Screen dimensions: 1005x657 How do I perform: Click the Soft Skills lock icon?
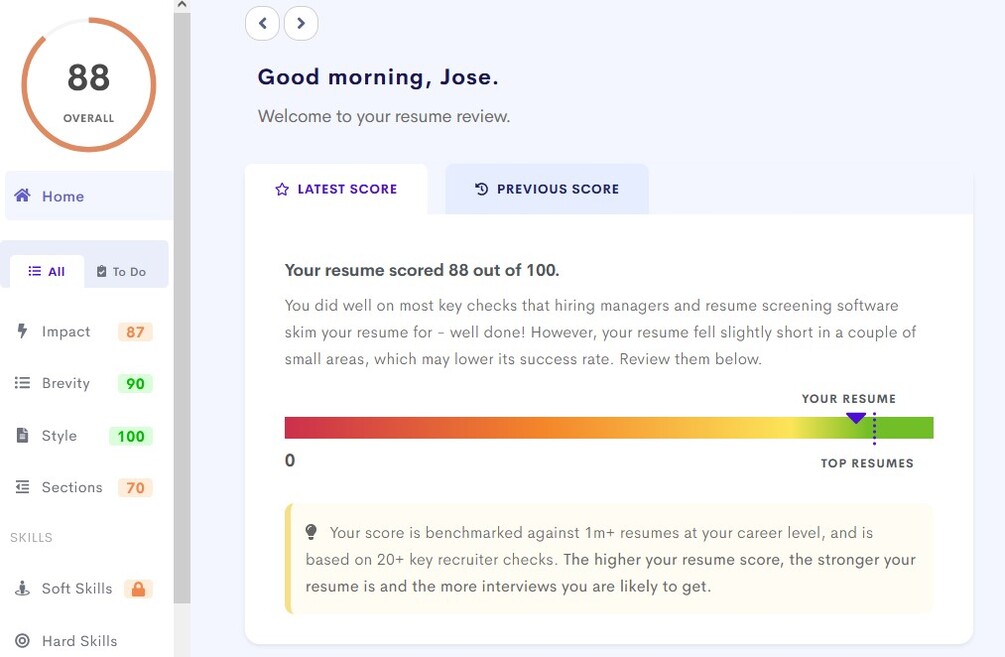click(x=138, y=588)
